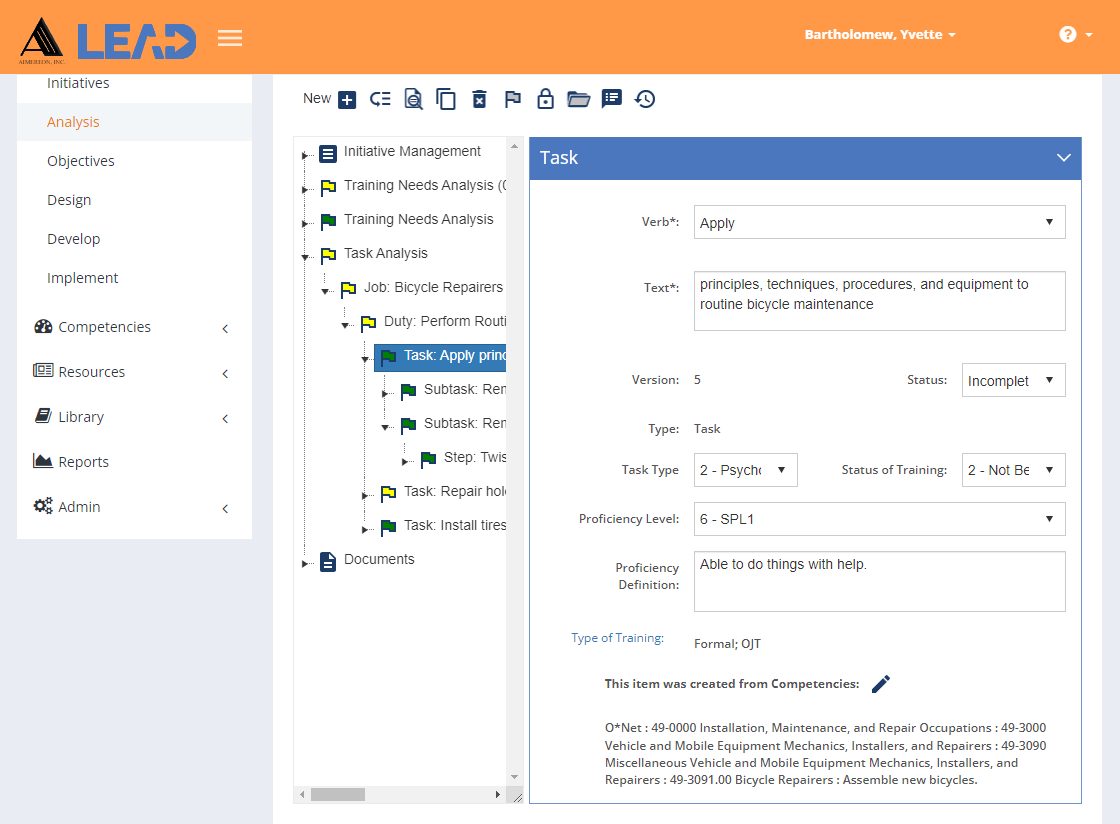
Task: Click the Admin gears icon in sidebar
Action: 43,506
